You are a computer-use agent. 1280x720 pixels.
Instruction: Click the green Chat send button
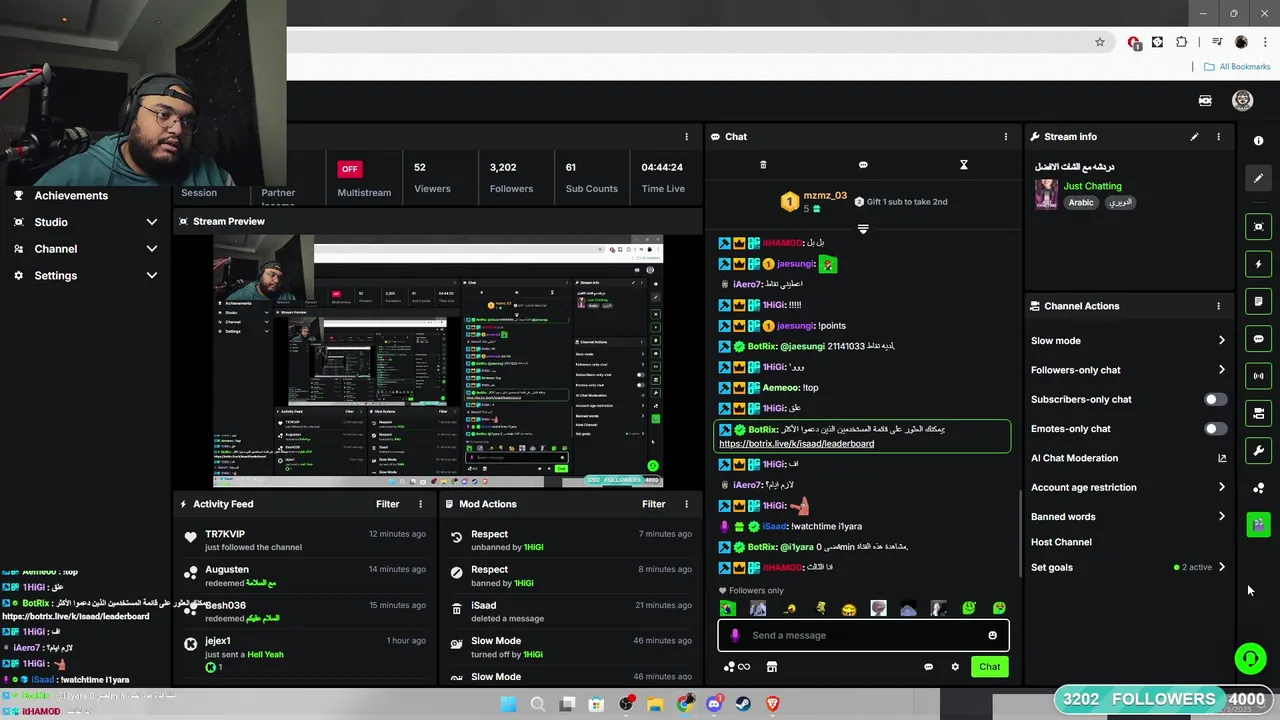pos(989,667)
